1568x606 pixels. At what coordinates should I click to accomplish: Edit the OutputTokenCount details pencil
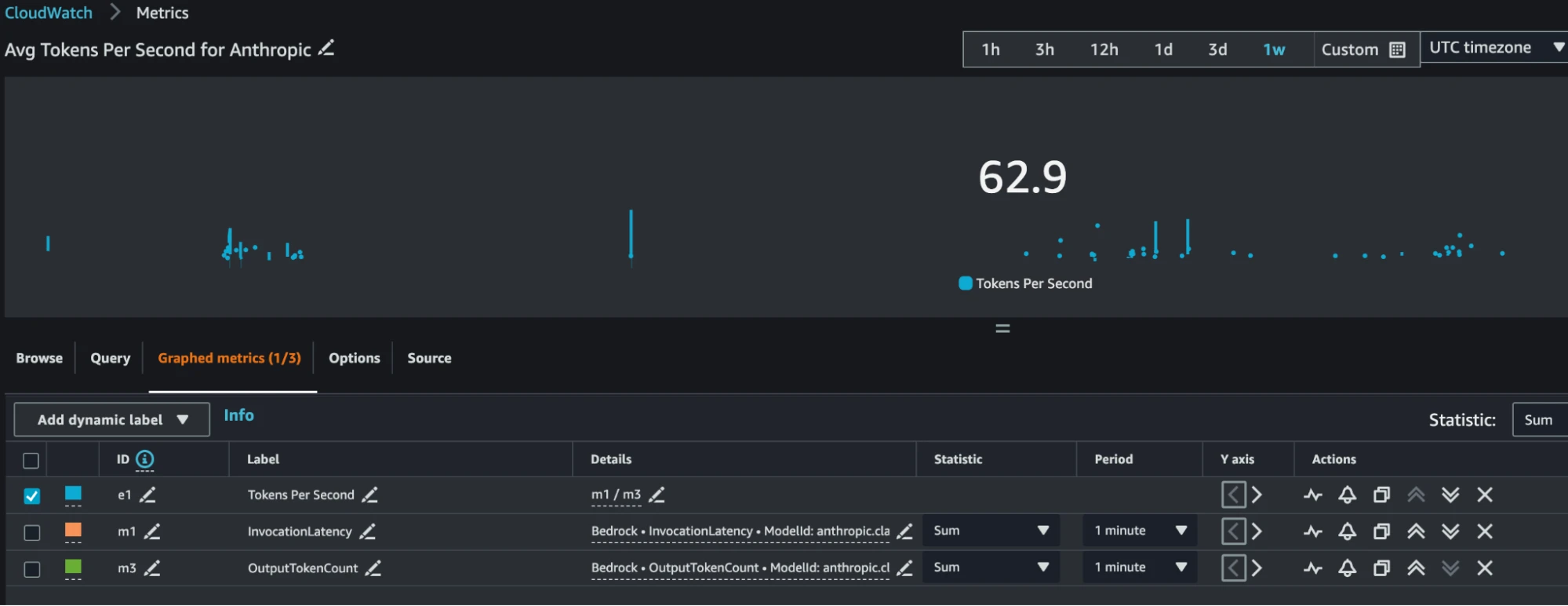[x=904, y=568]
